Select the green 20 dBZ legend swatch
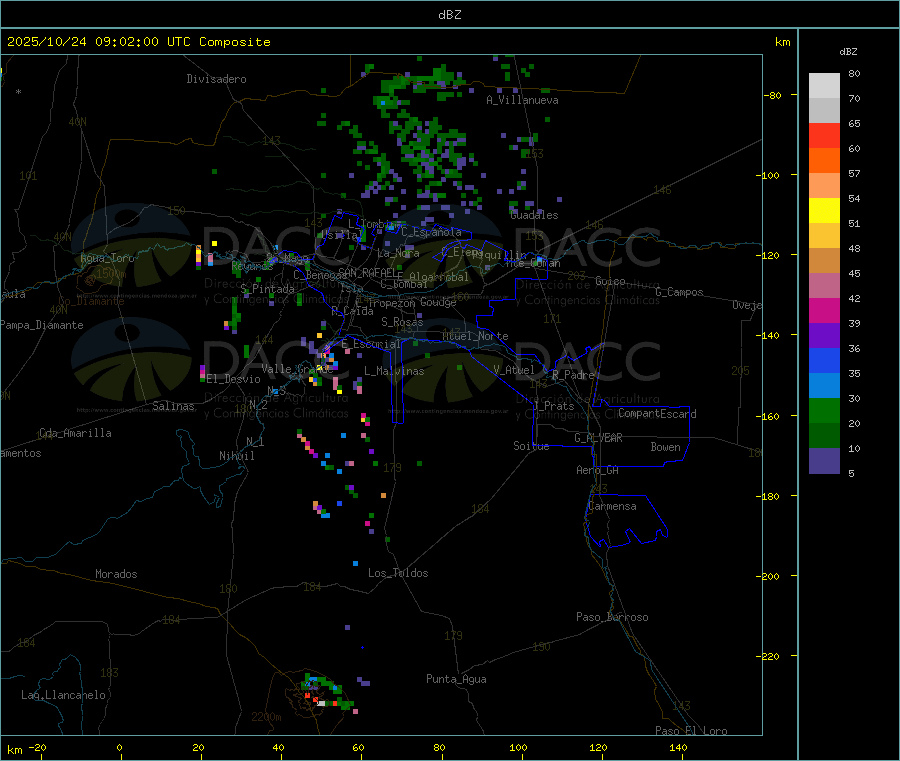 point(824,410)
